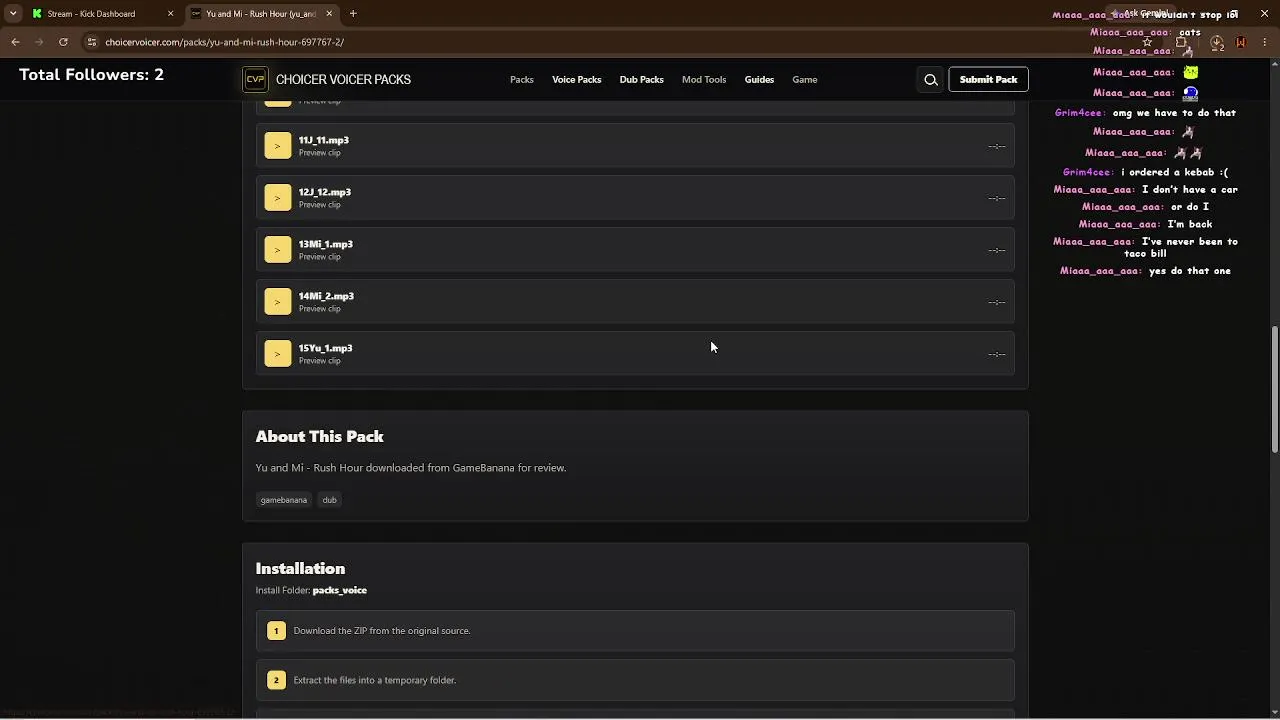Screen dimensions: 1280x720
Task: Play the 13Mi_1.mp3 preview clip
Action: pos(278,250)
